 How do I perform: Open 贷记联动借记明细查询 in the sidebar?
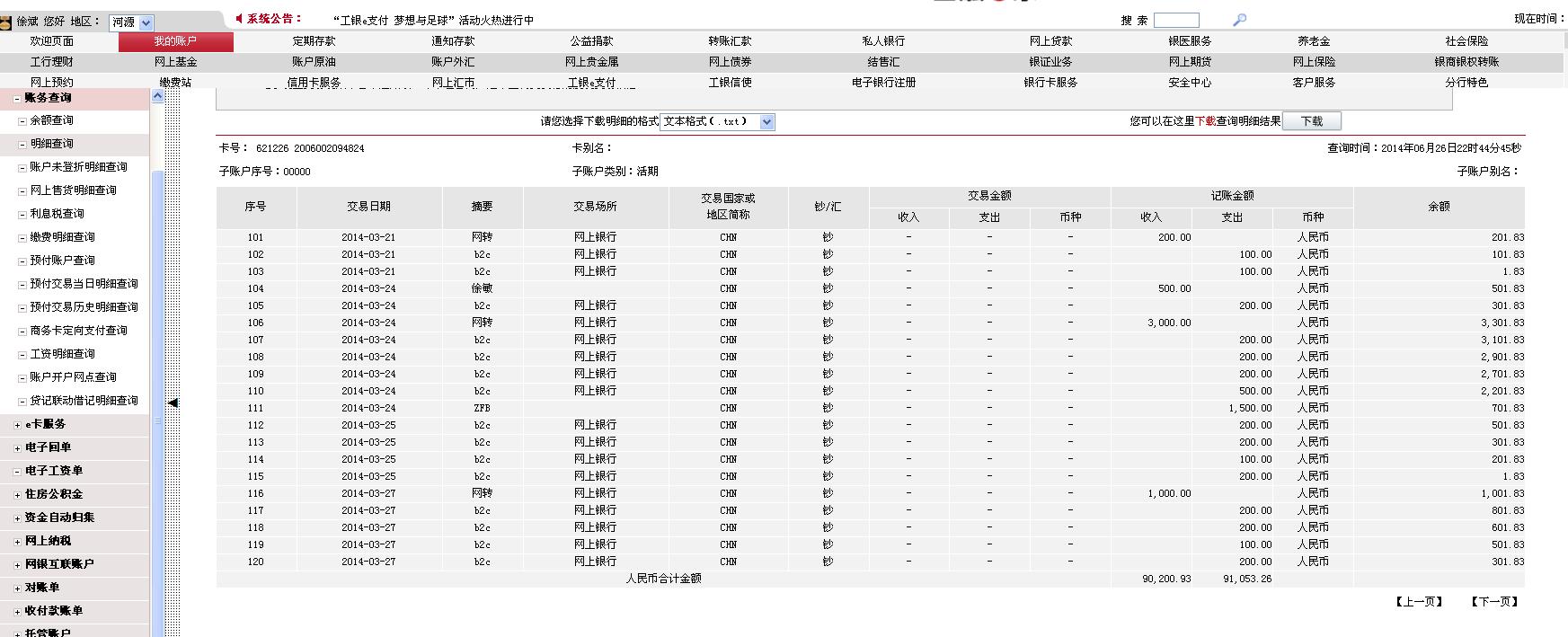84,401
